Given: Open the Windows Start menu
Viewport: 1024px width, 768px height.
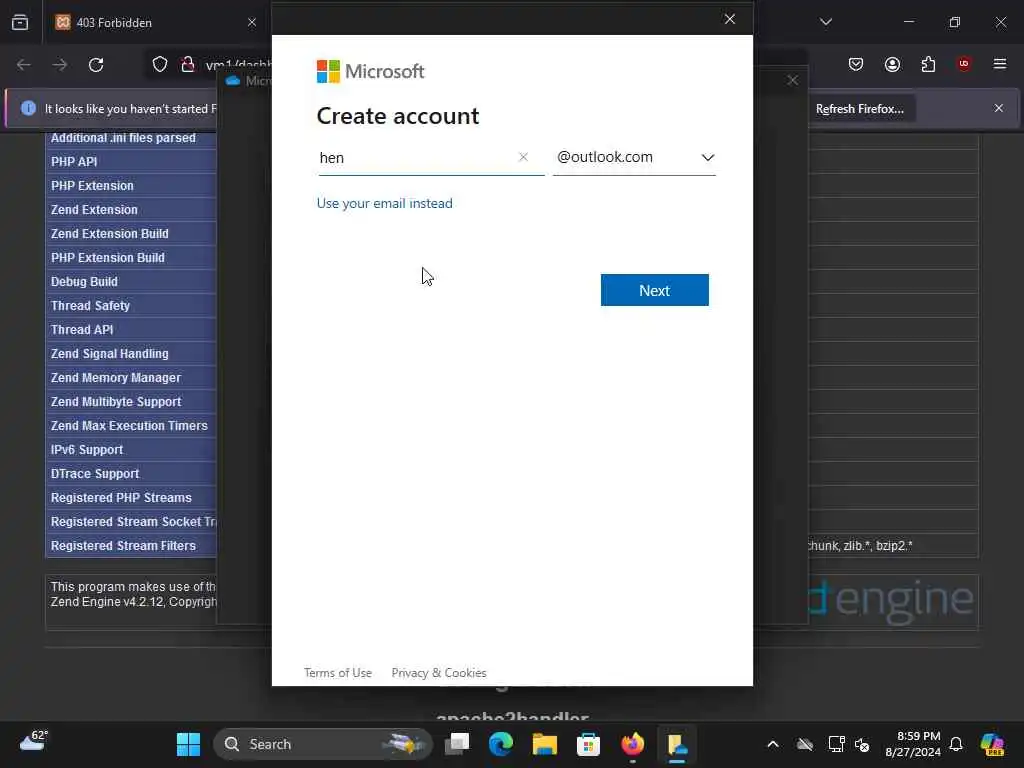Looking at the screenshot, I should click(188, 744).
